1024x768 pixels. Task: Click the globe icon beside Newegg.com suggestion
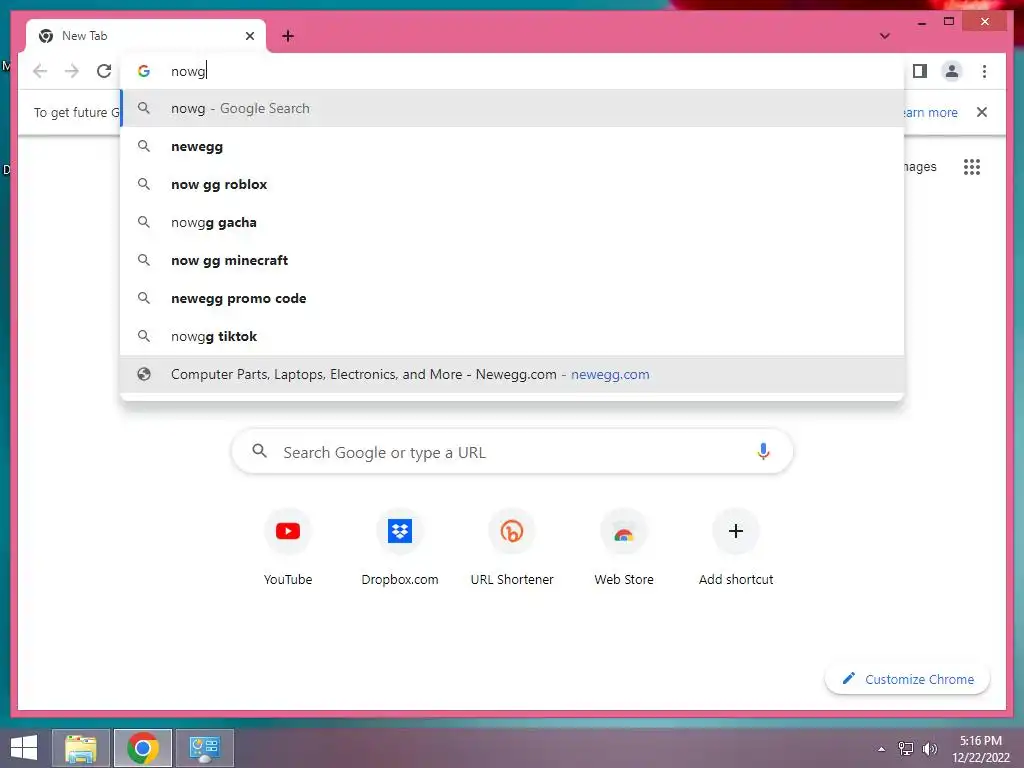point(144,374)
